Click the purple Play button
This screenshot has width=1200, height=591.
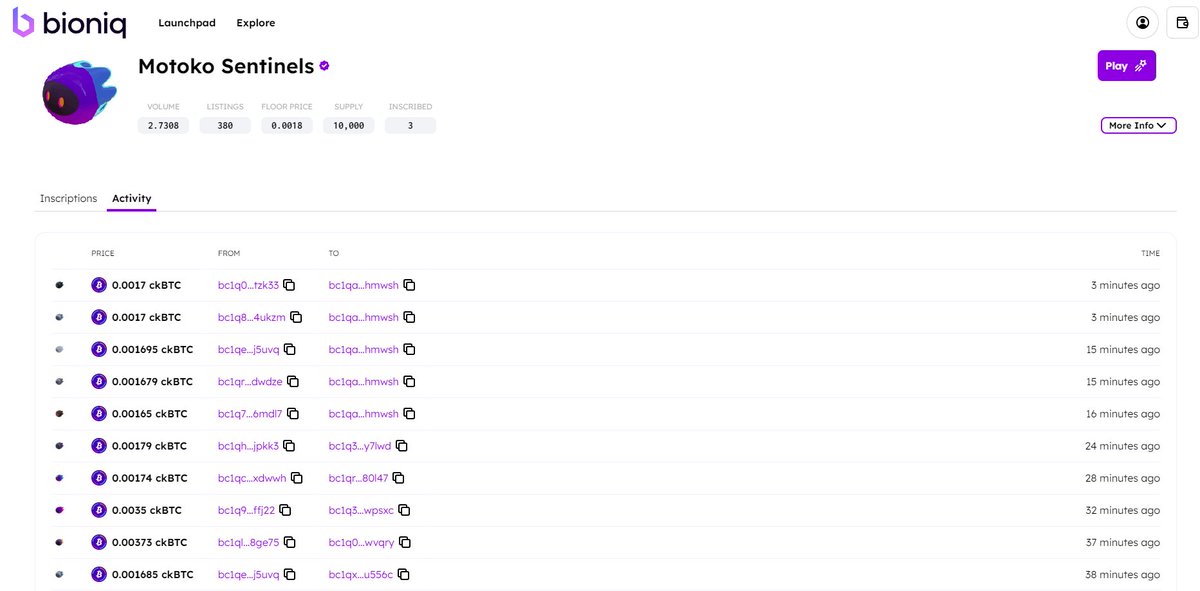(x=1127, y=66)
